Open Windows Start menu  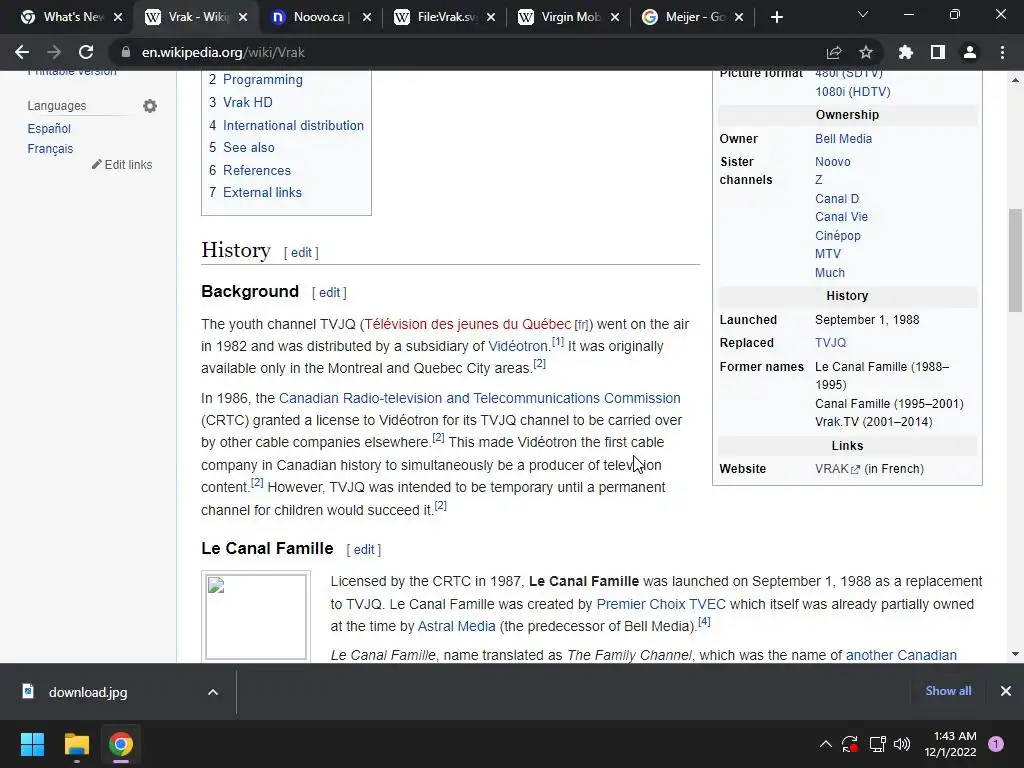coord(32,744)
